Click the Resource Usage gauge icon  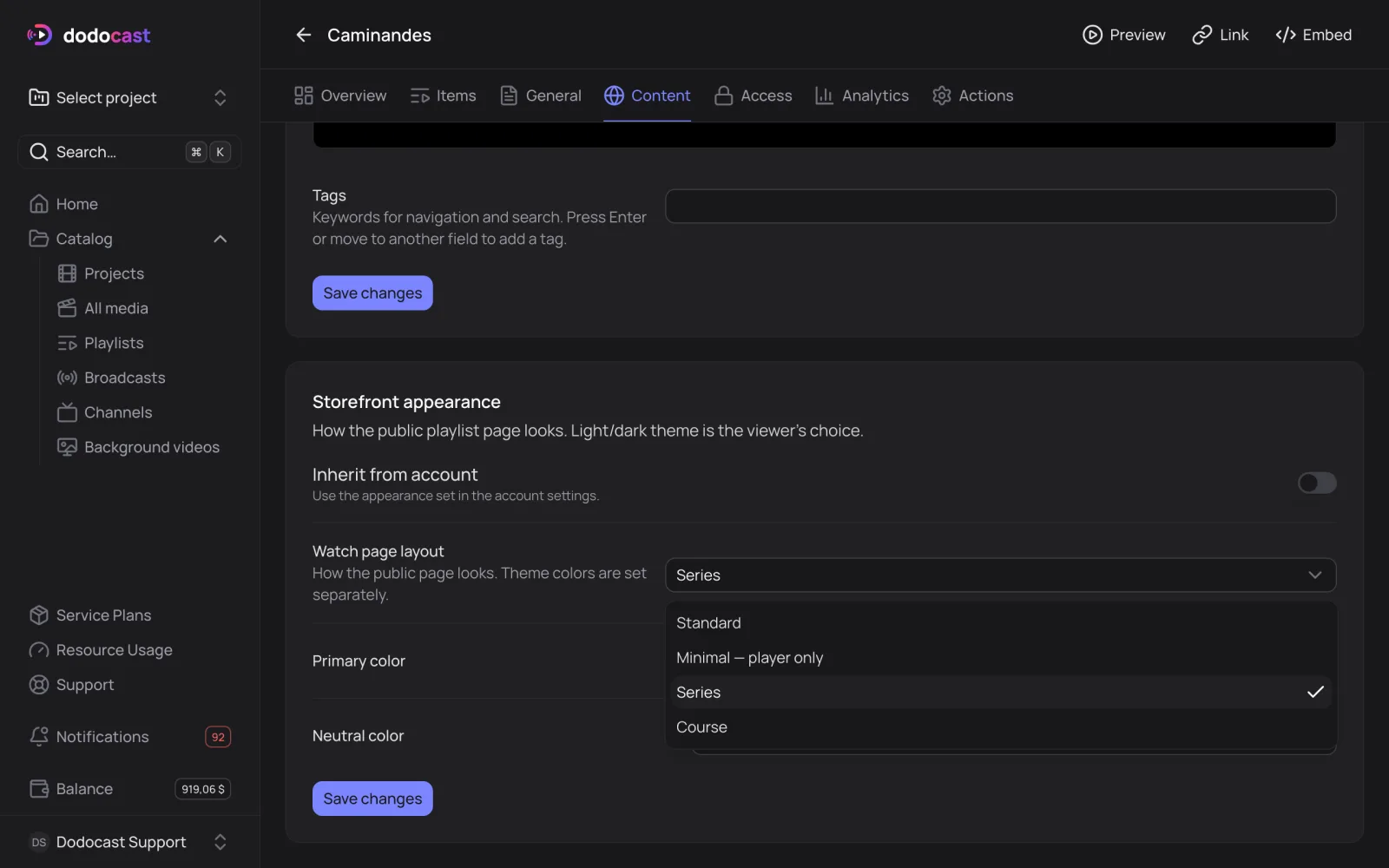coord(39,650)
